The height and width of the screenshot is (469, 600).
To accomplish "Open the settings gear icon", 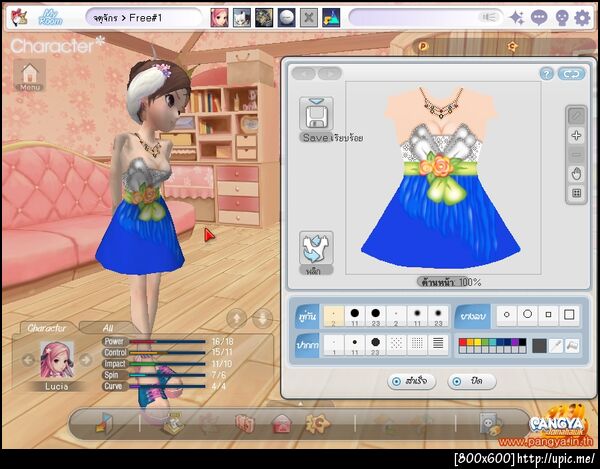I will point(582,18).
